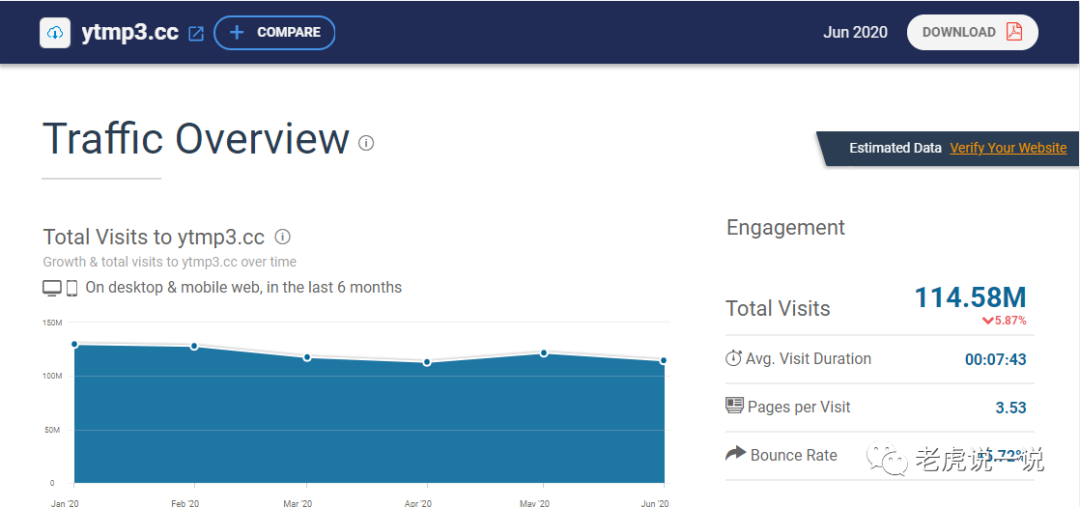Click the 100M y-axis label
The width and height of the screenshot is (1080, 507).
52,376
